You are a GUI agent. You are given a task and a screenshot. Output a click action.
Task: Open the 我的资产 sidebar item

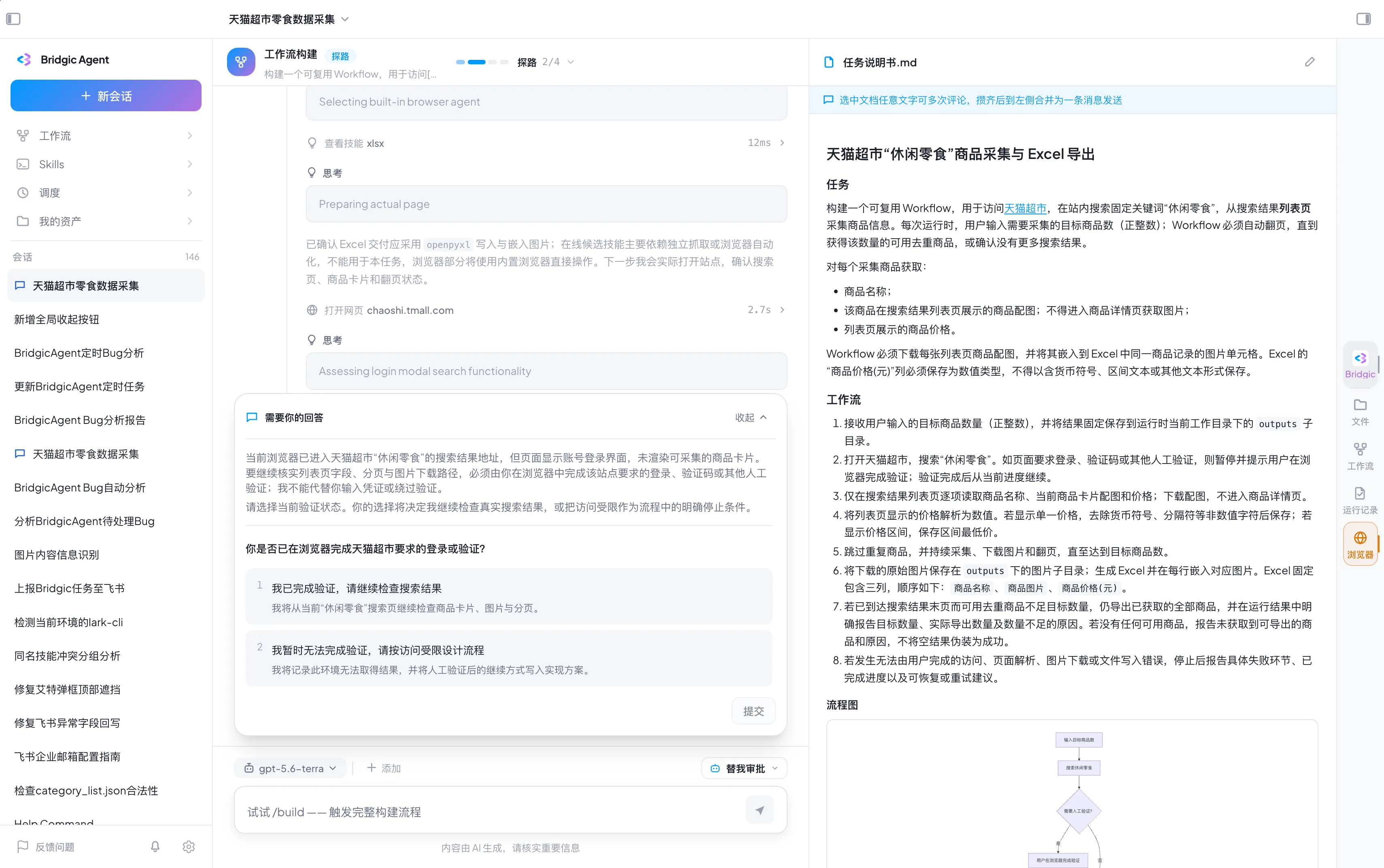(106, 221)
